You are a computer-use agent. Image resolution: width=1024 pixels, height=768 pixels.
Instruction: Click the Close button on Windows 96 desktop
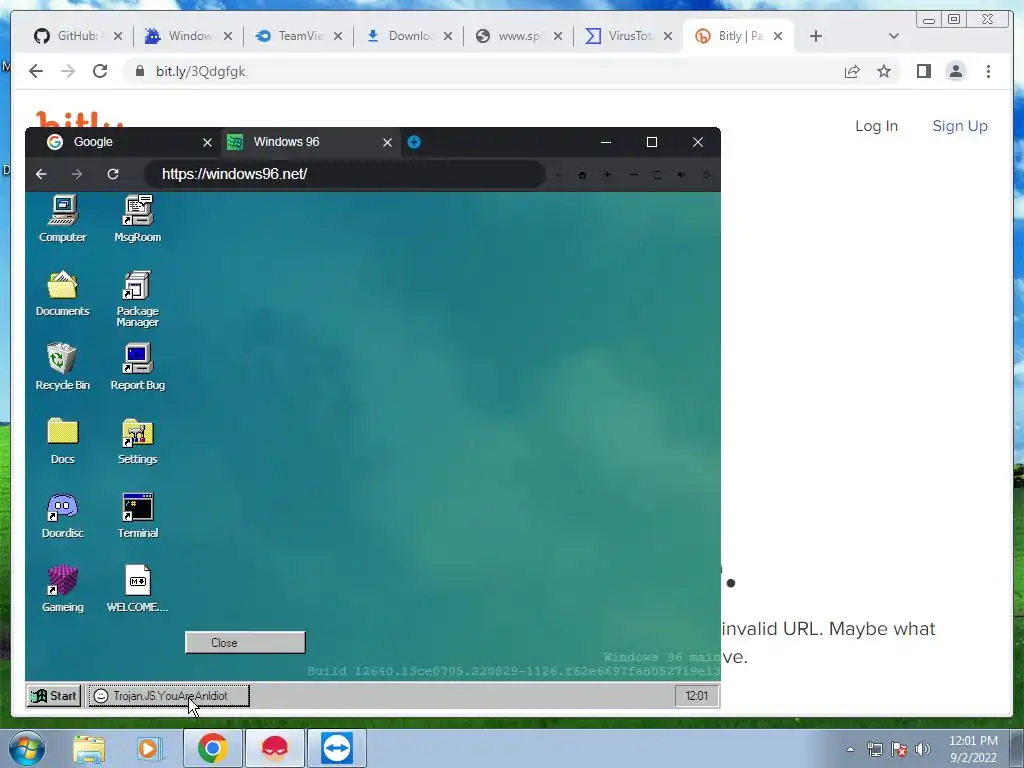click(x=245, y=643)
